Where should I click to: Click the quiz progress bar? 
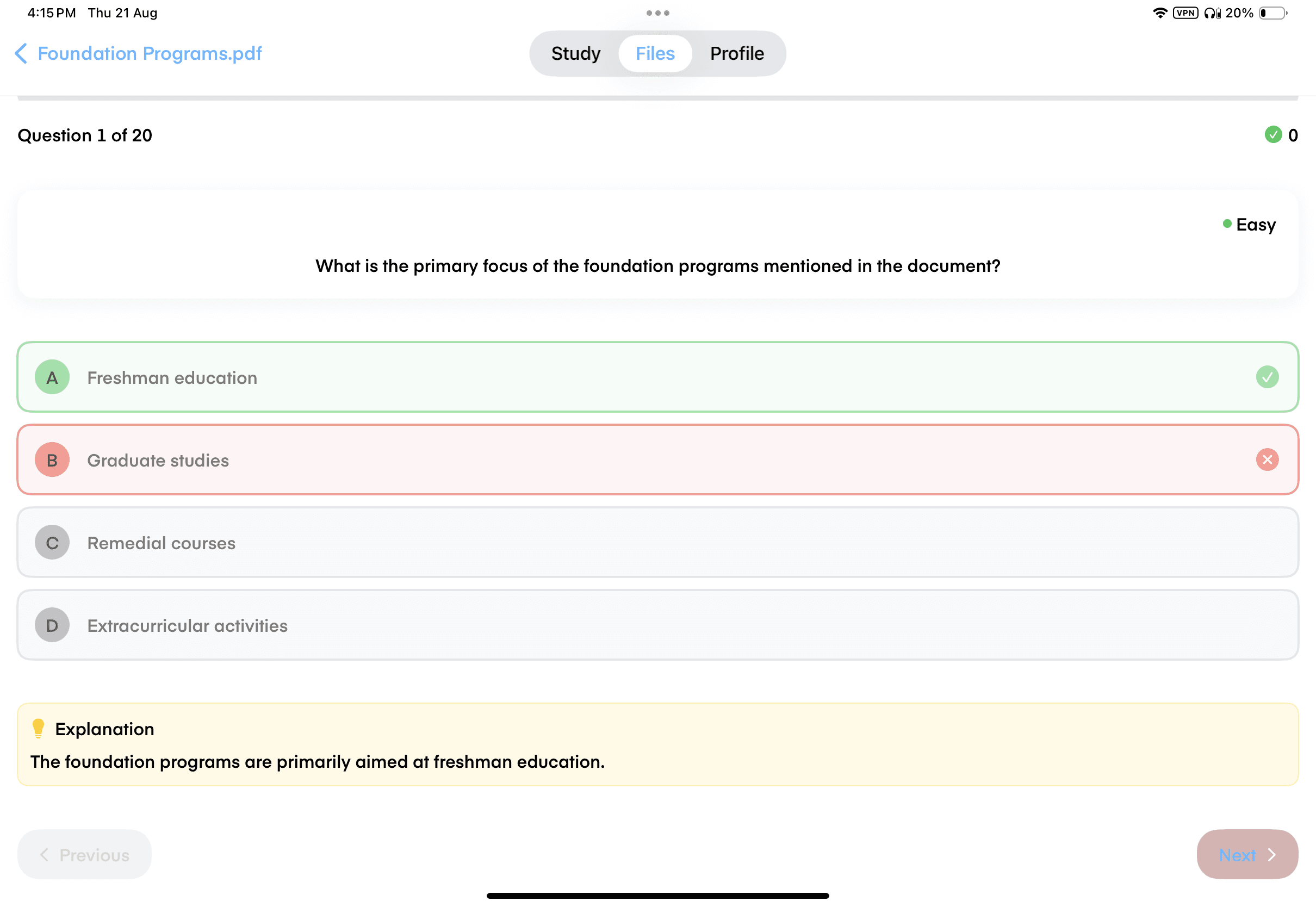(x=658, y=98)
